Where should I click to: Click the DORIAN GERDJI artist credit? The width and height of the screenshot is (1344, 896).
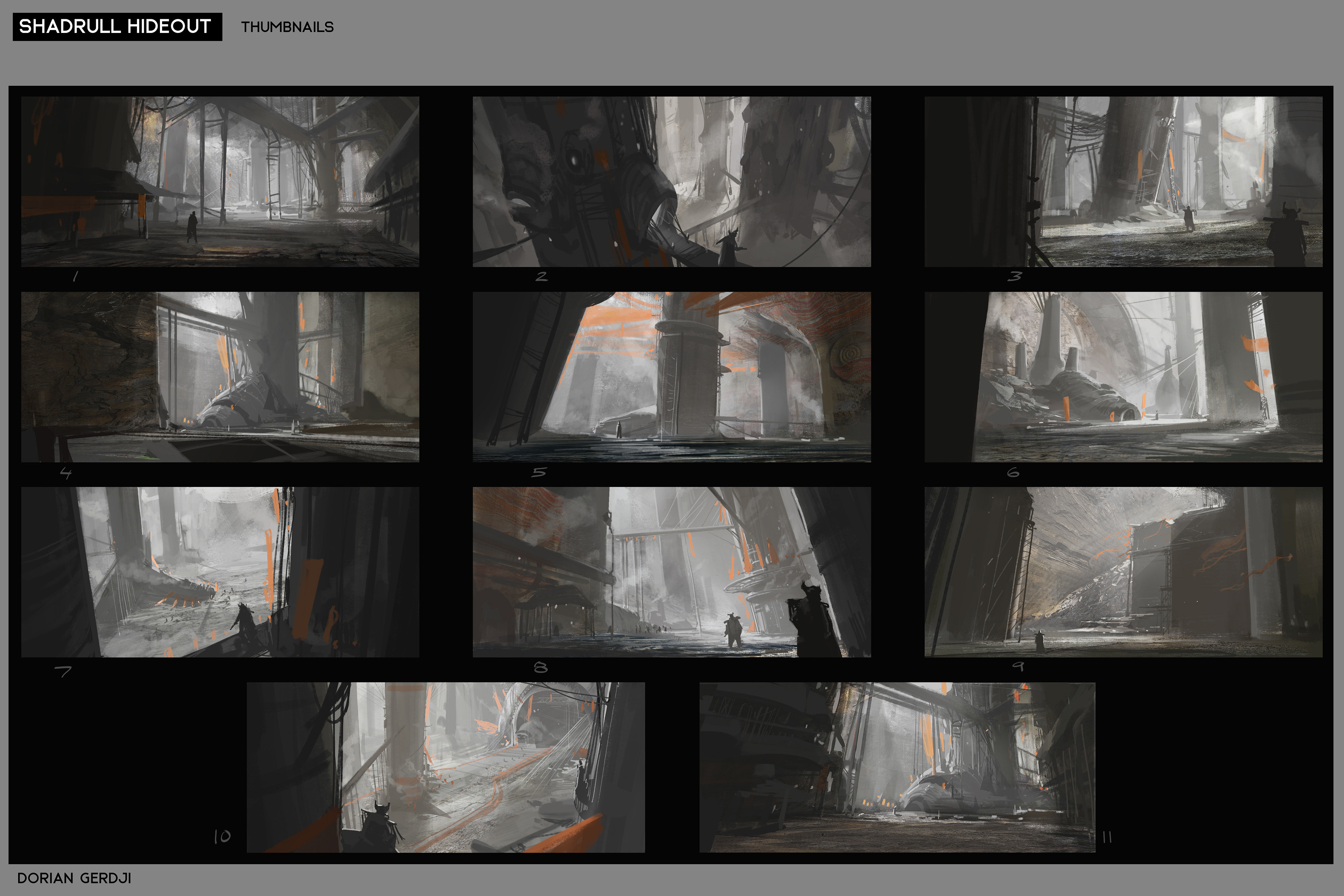point(74,878)
